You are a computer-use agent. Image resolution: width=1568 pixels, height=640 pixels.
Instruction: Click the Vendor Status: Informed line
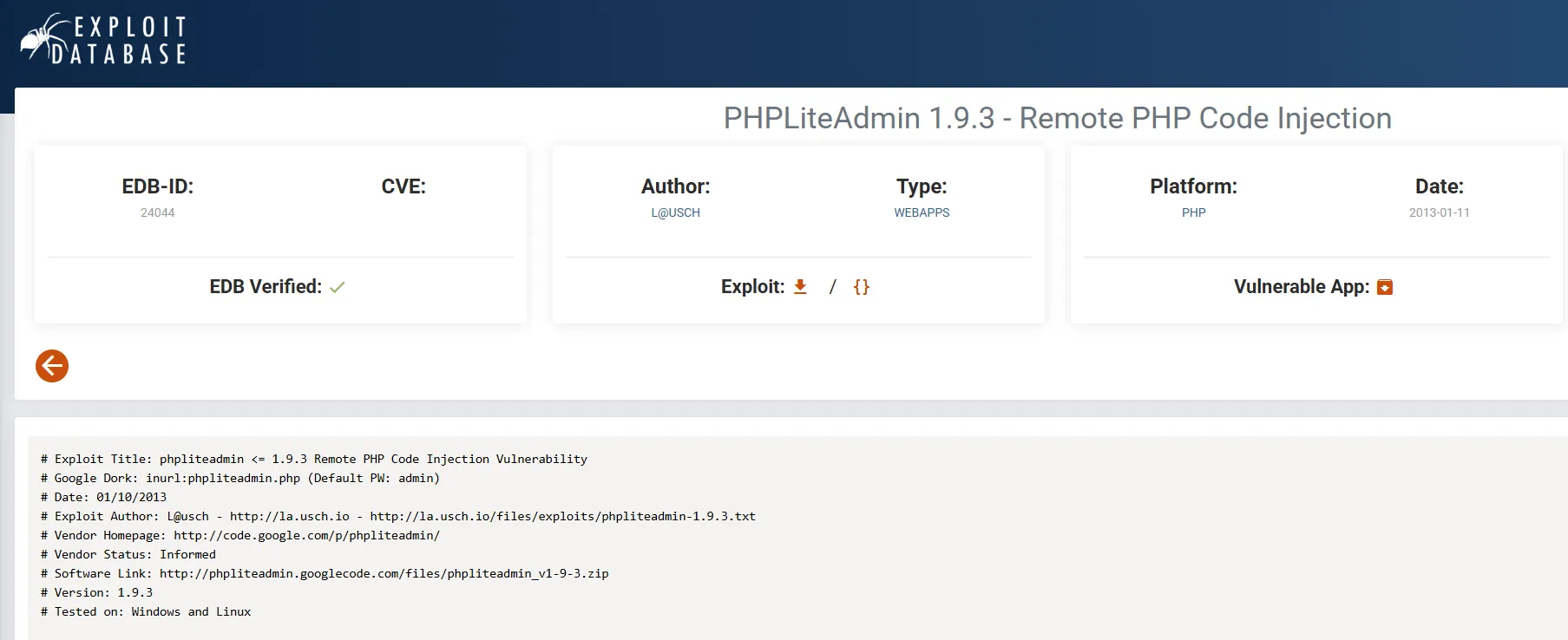128,554
